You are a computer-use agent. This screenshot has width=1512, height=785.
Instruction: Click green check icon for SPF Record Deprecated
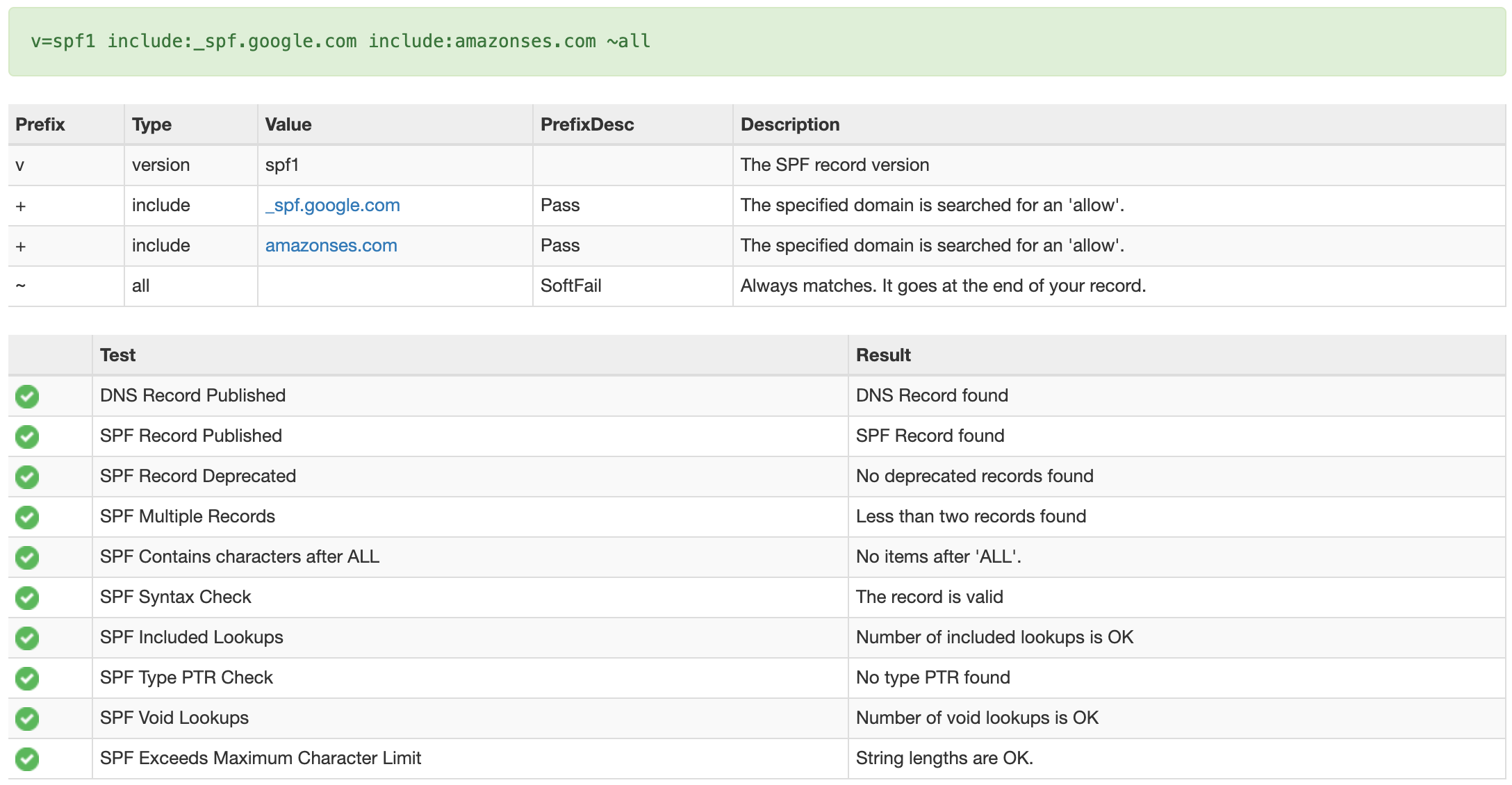tap(27, 477)
